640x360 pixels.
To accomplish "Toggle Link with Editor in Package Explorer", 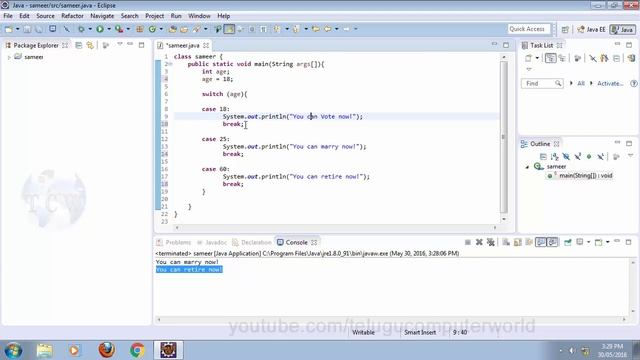I will click(90, 45).
